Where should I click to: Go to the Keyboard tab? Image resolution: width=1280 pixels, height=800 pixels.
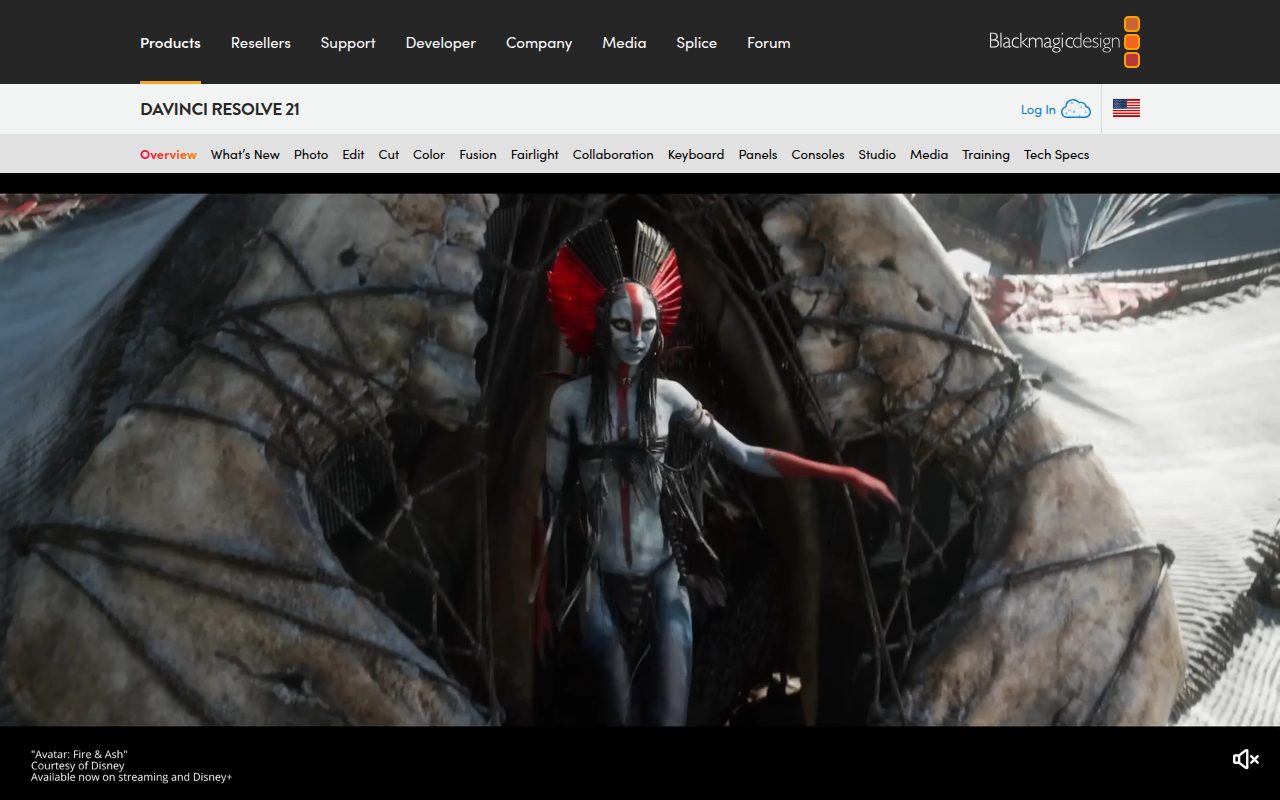pyautogui.click(x=696, y=155)
